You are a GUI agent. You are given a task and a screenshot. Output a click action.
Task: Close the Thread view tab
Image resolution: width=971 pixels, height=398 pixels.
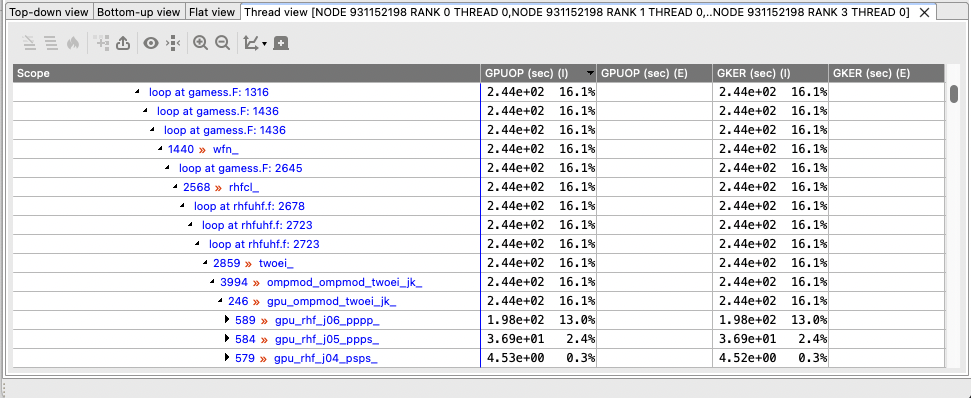(x=924, y=12)
